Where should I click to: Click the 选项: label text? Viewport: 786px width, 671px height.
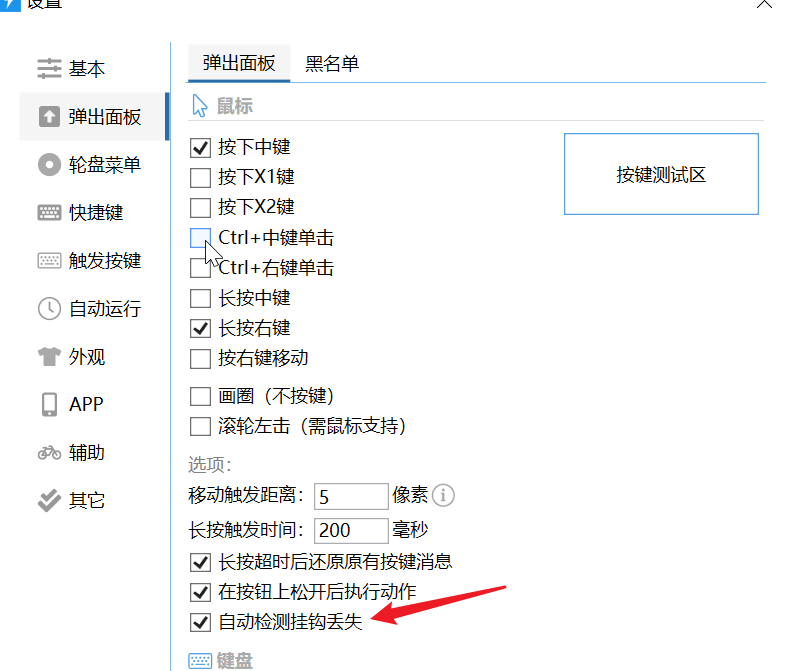pyautogui.click(x=210, y=465)
